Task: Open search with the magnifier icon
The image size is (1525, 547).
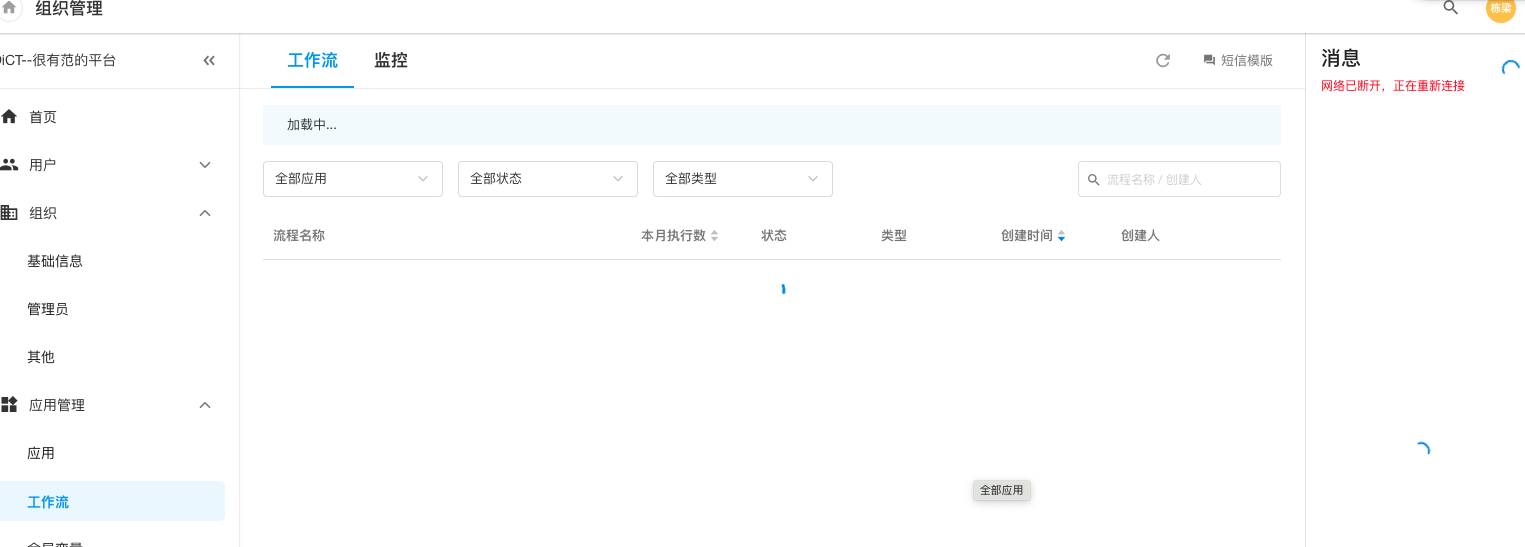Action: pos(1450,8)
